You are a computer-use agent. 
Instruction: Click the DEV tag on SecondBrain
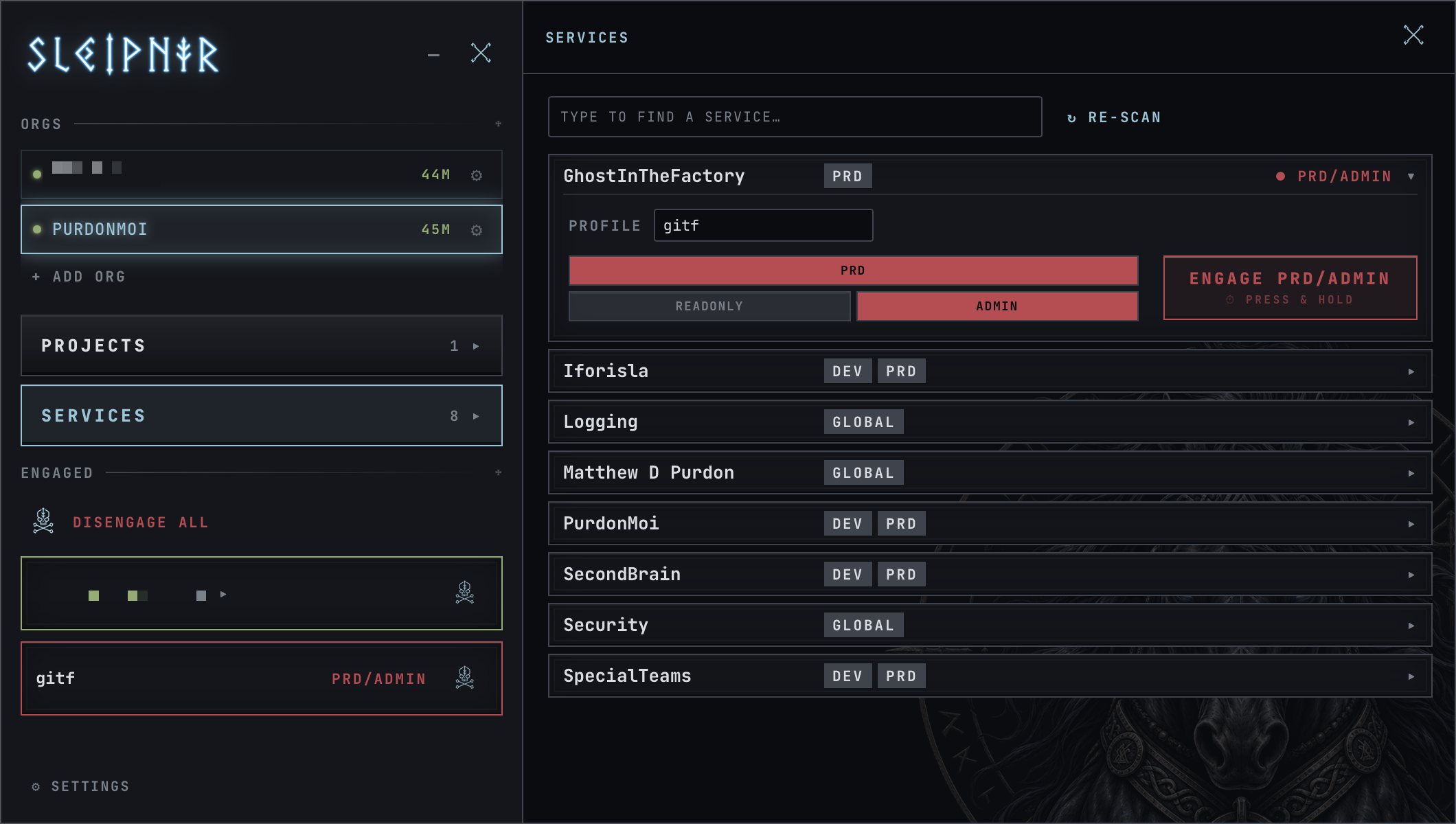[848, 574]
